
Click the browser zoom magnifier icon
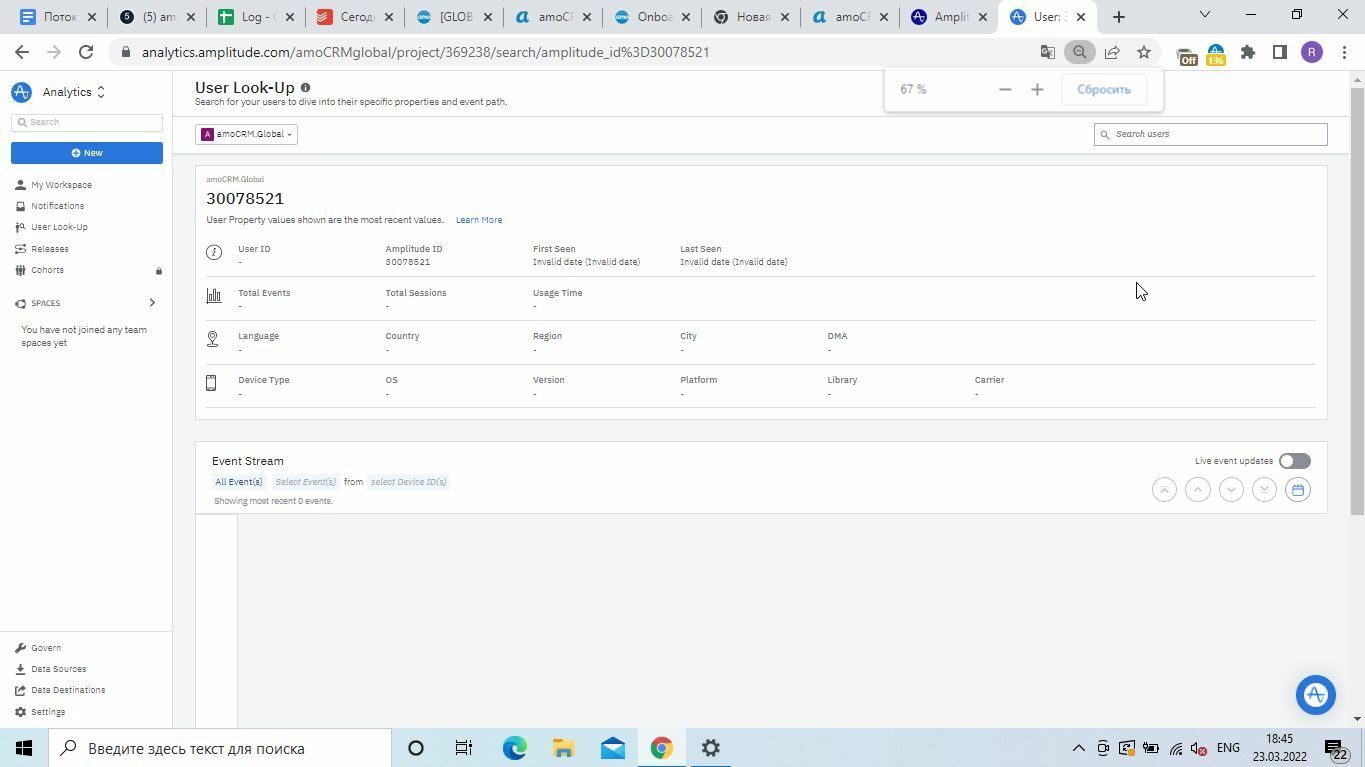1079,52
